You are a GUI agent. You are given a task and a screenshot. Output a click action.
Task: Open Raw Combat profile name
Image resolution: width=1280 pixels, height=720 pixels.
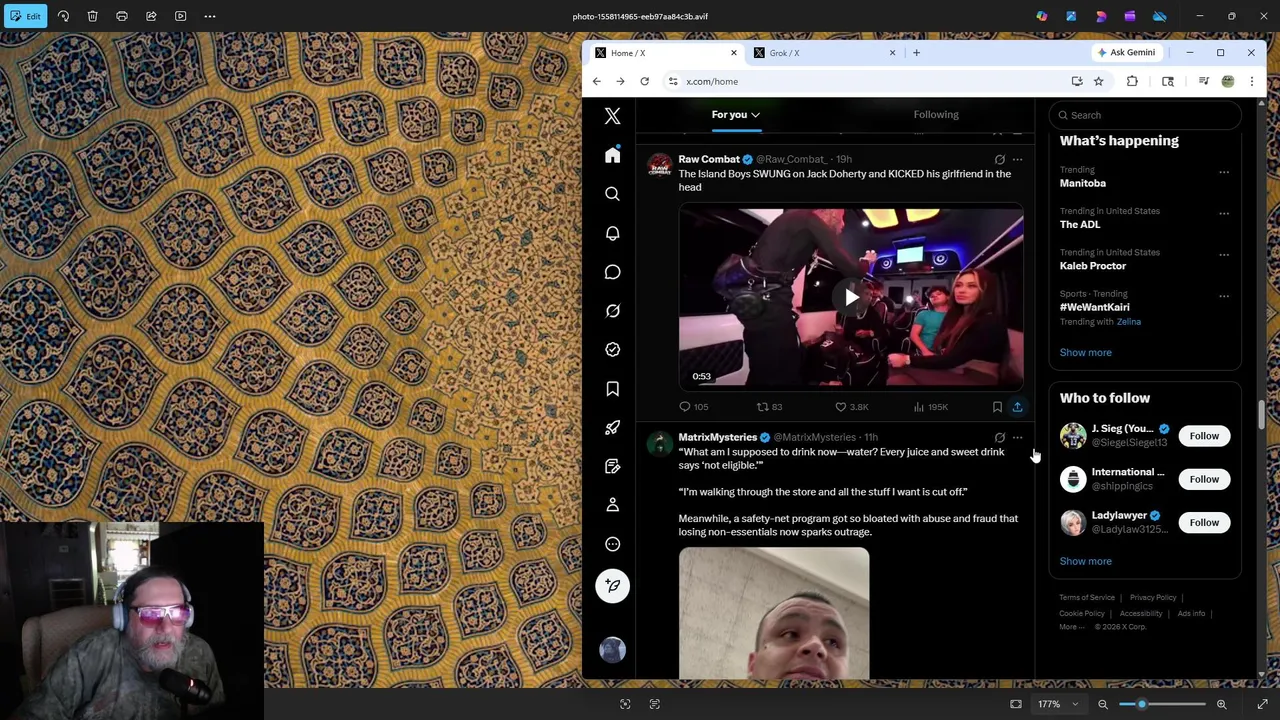click(x=708, y=159)
